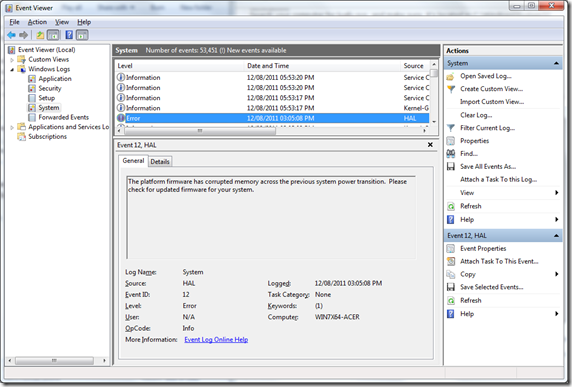The width and height of the screenshot is (572, 387).
Task: Select the General tab
Action: click(133, 160)
